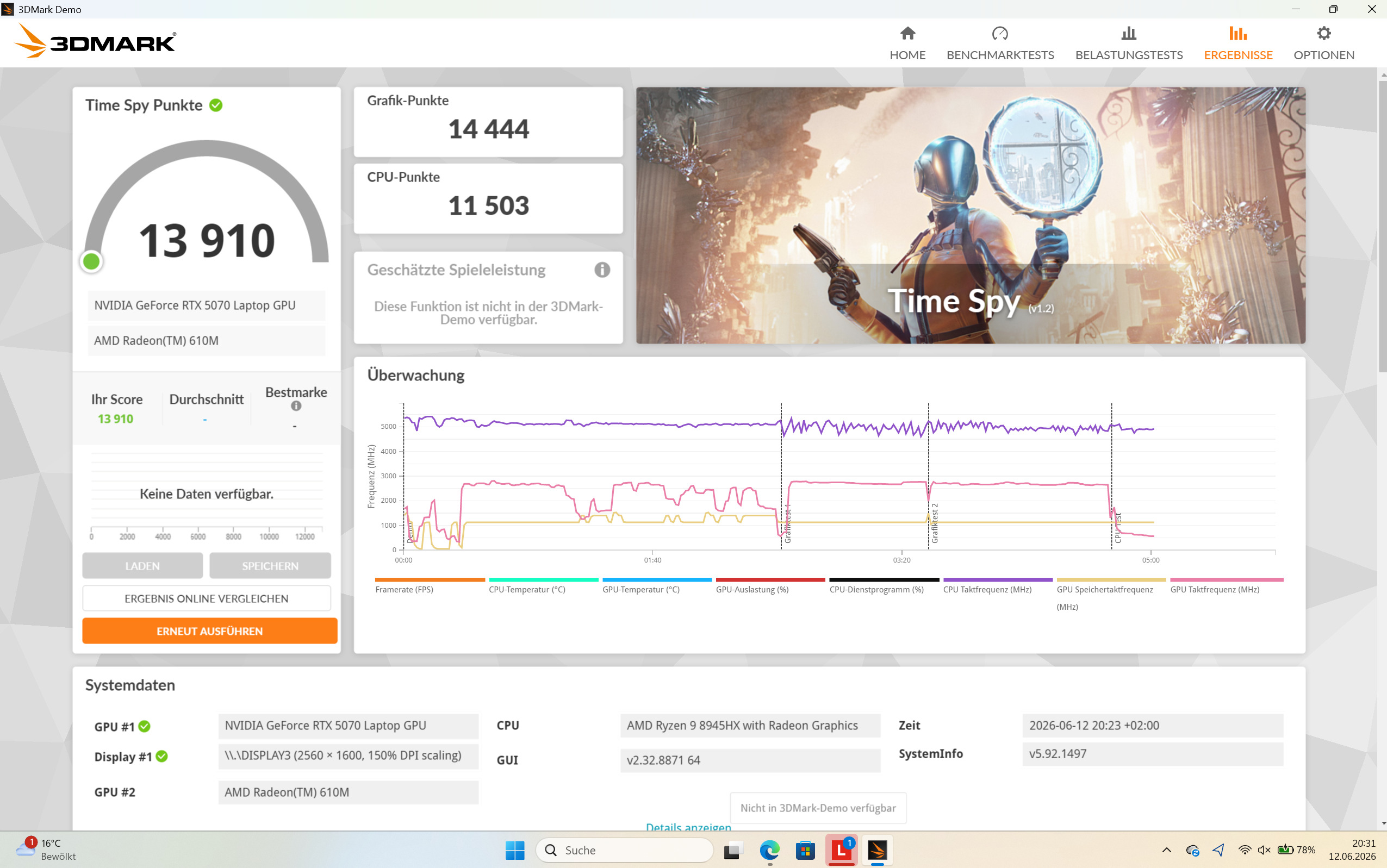Click the Grafiktest 2 timeline marker
Image resolution: width=1387 pixels, height=868 pixels.
(935, 523)
